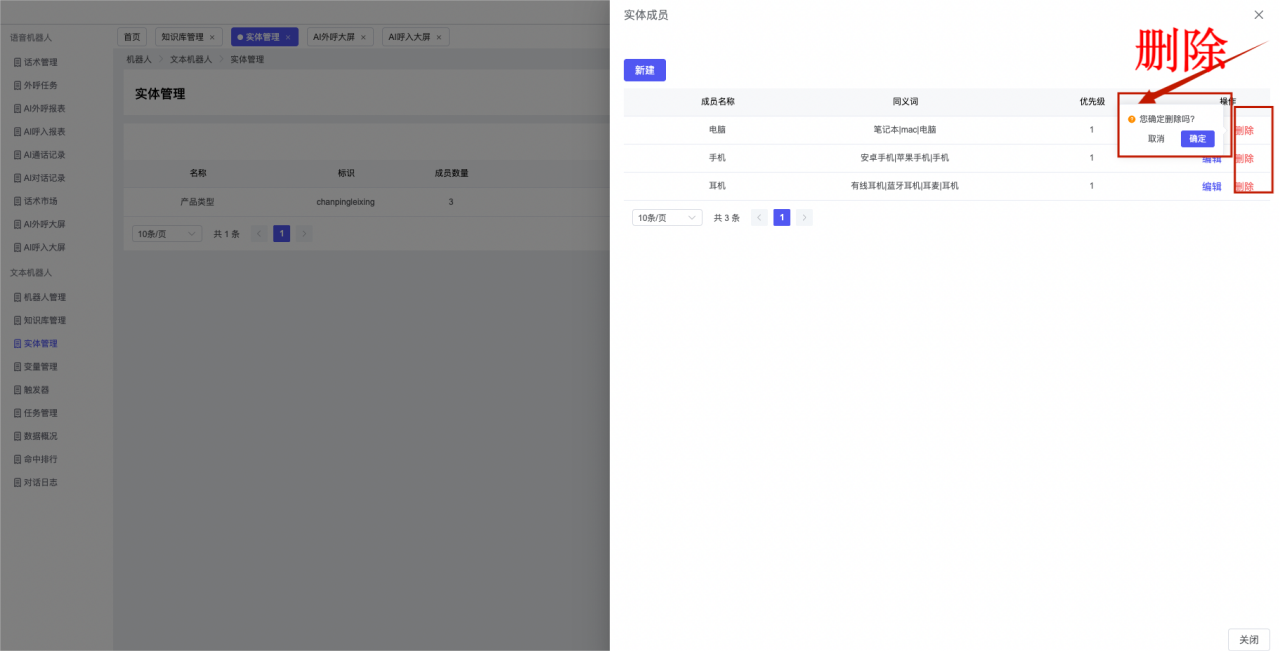Edit the 耳机 member row

pyautogui.click(x=1211, y=187)
